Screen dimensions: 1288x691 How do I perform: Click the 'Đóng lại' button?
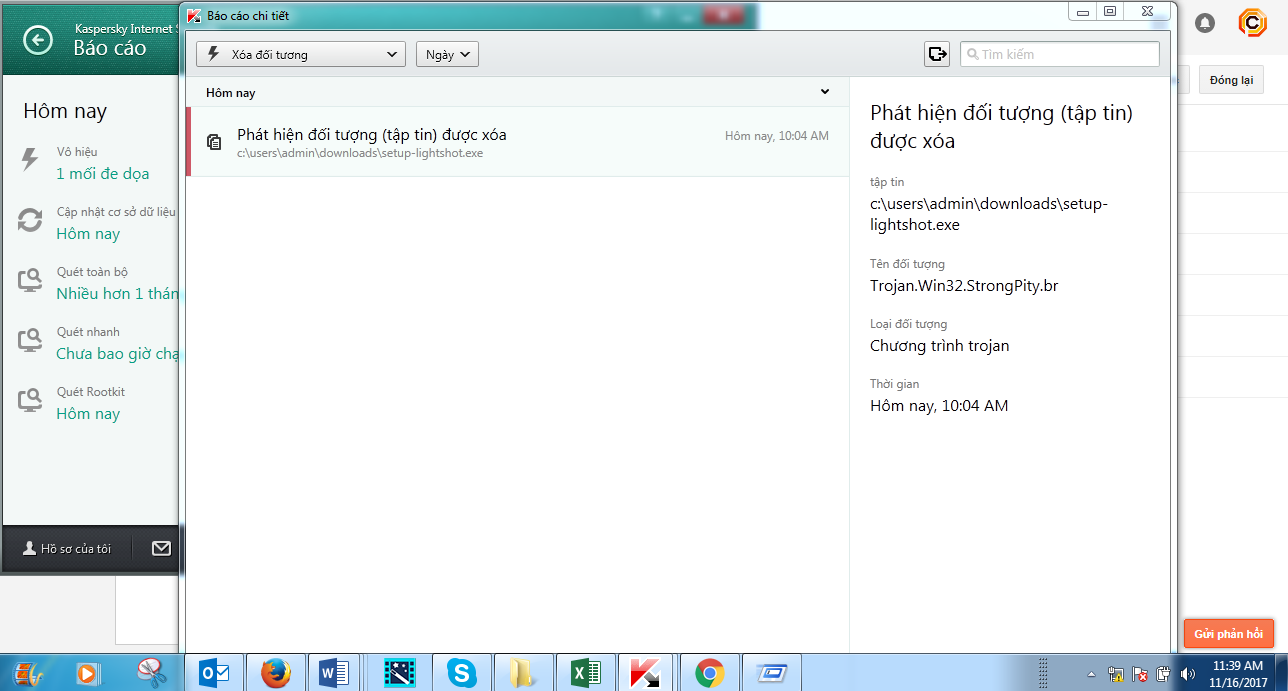(x=1231, y=80)
